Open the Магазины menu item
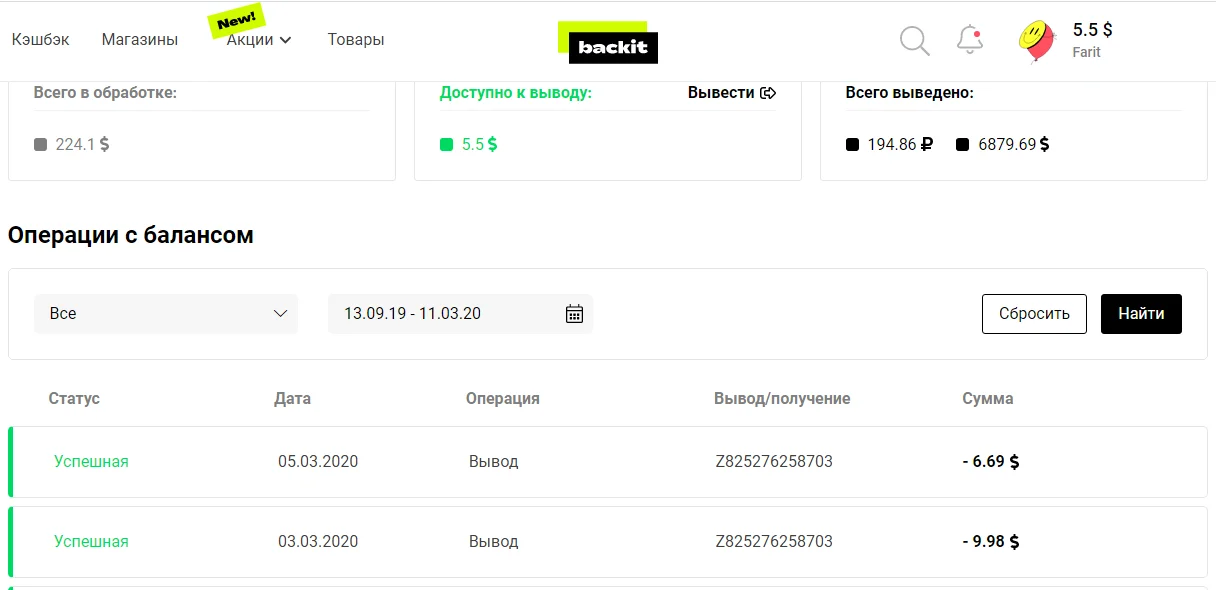The height and width of the screenshot is (590, 1216). point(140,40)
